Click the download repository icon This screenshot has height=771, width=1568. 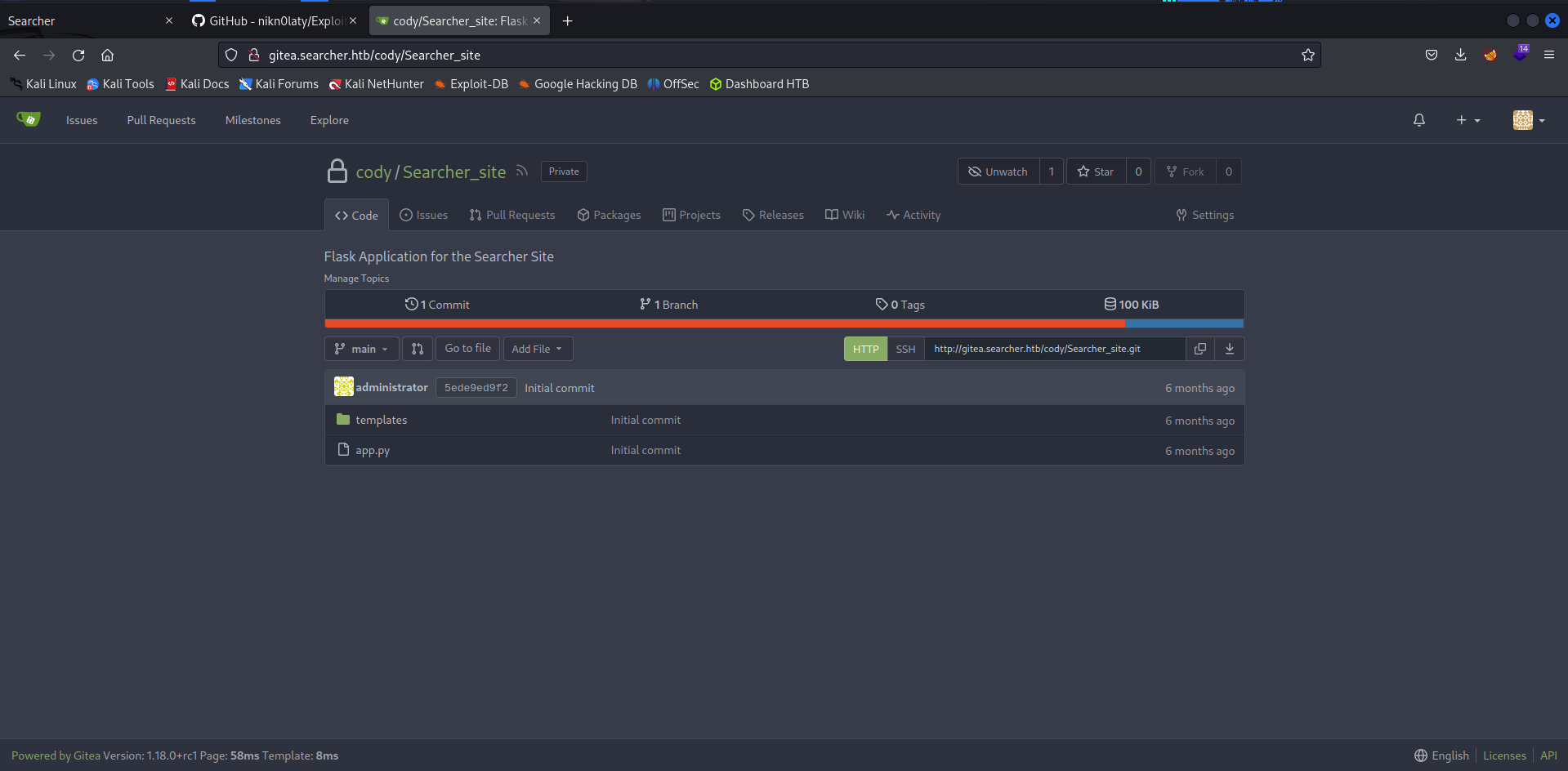pyautogui.click(x=1229, y=349)
